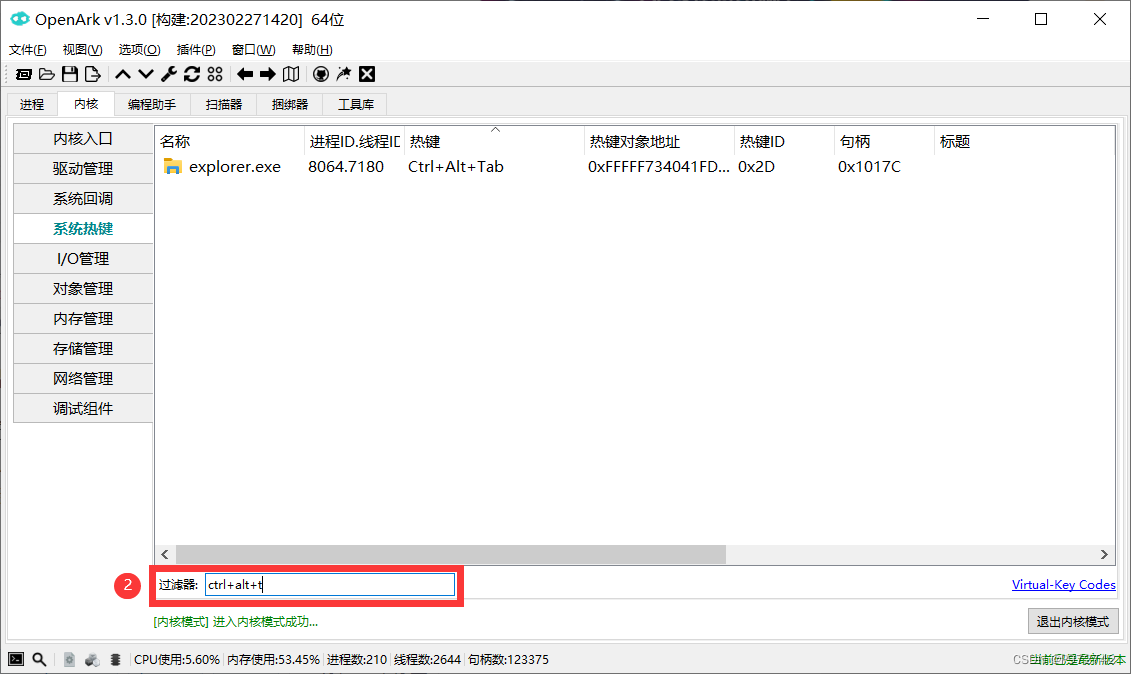Open the GitHub icon in the toolbar
Image resolution: width=1131 pixels, height=674 pixels.
click(321, 73)
